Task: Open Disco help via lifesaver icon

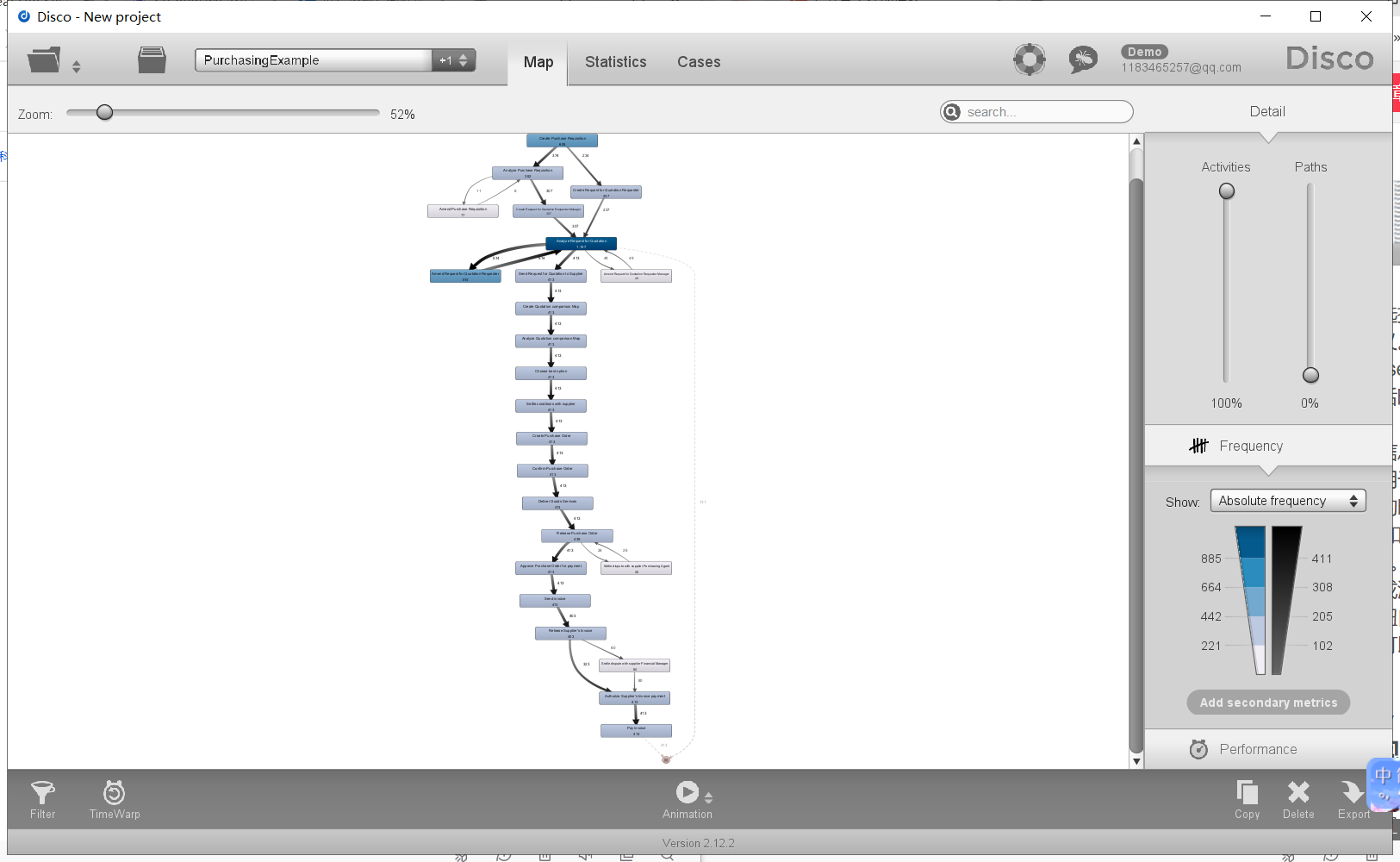Action: click(1029, 59)
